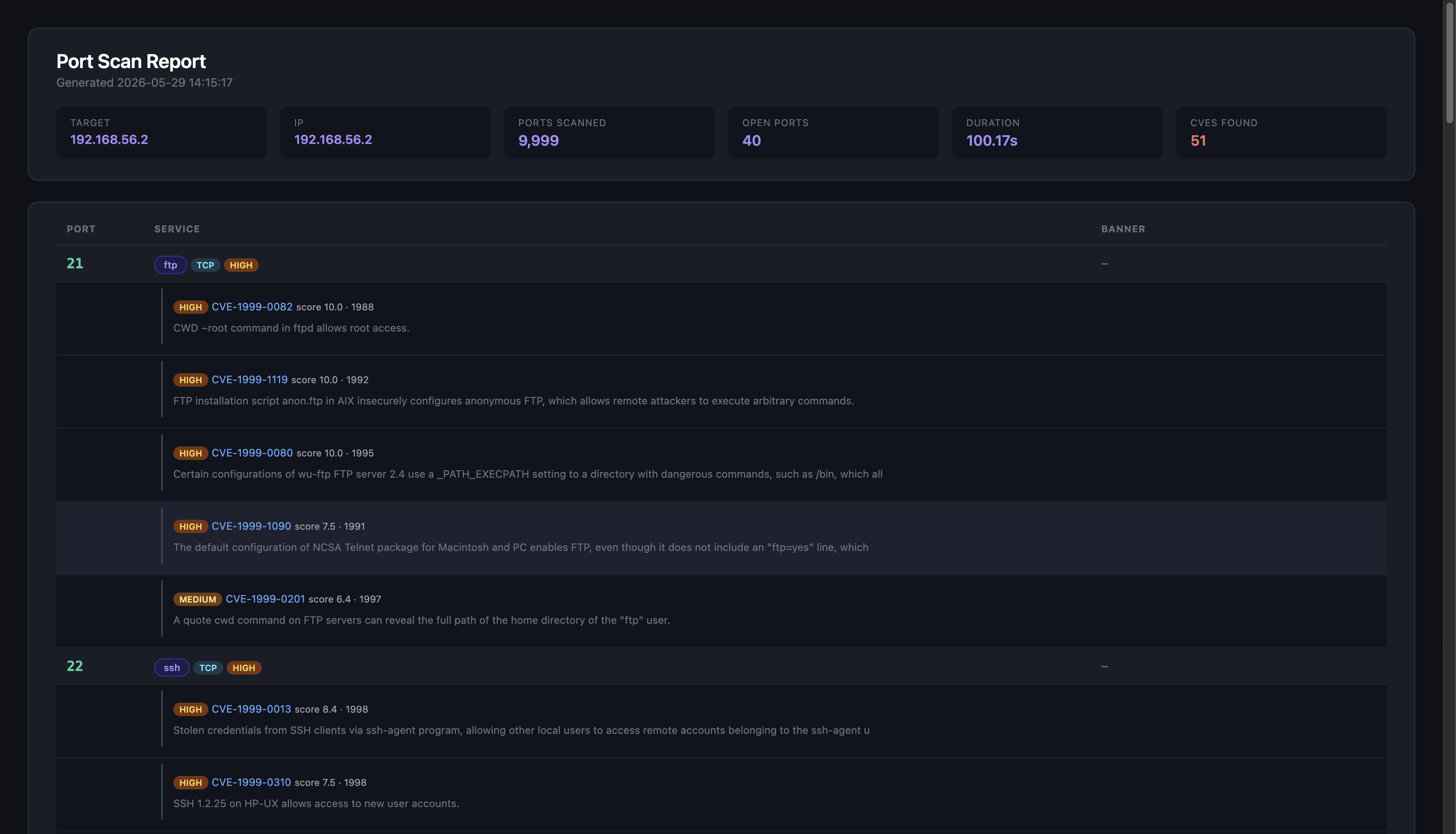The height and width of the screenshot is (834, 1456).
Task: Click the MEDIUM badge on CVE-1999-0201
Action: click(x=198, y=599)
